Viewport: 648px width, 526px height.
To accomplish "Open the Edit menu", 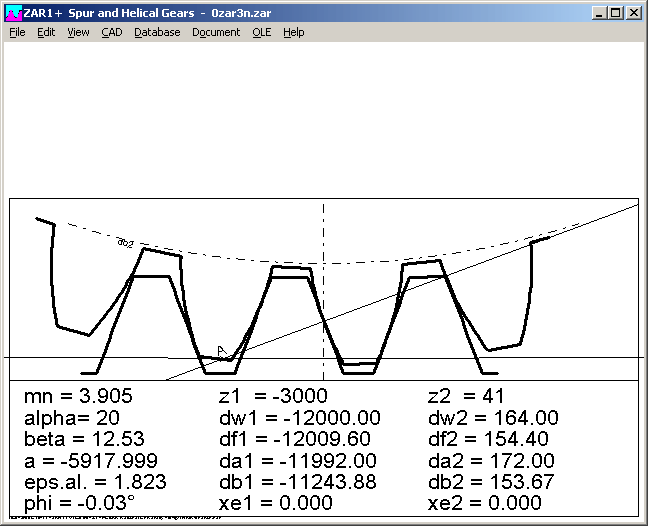I will click(46, 32).
